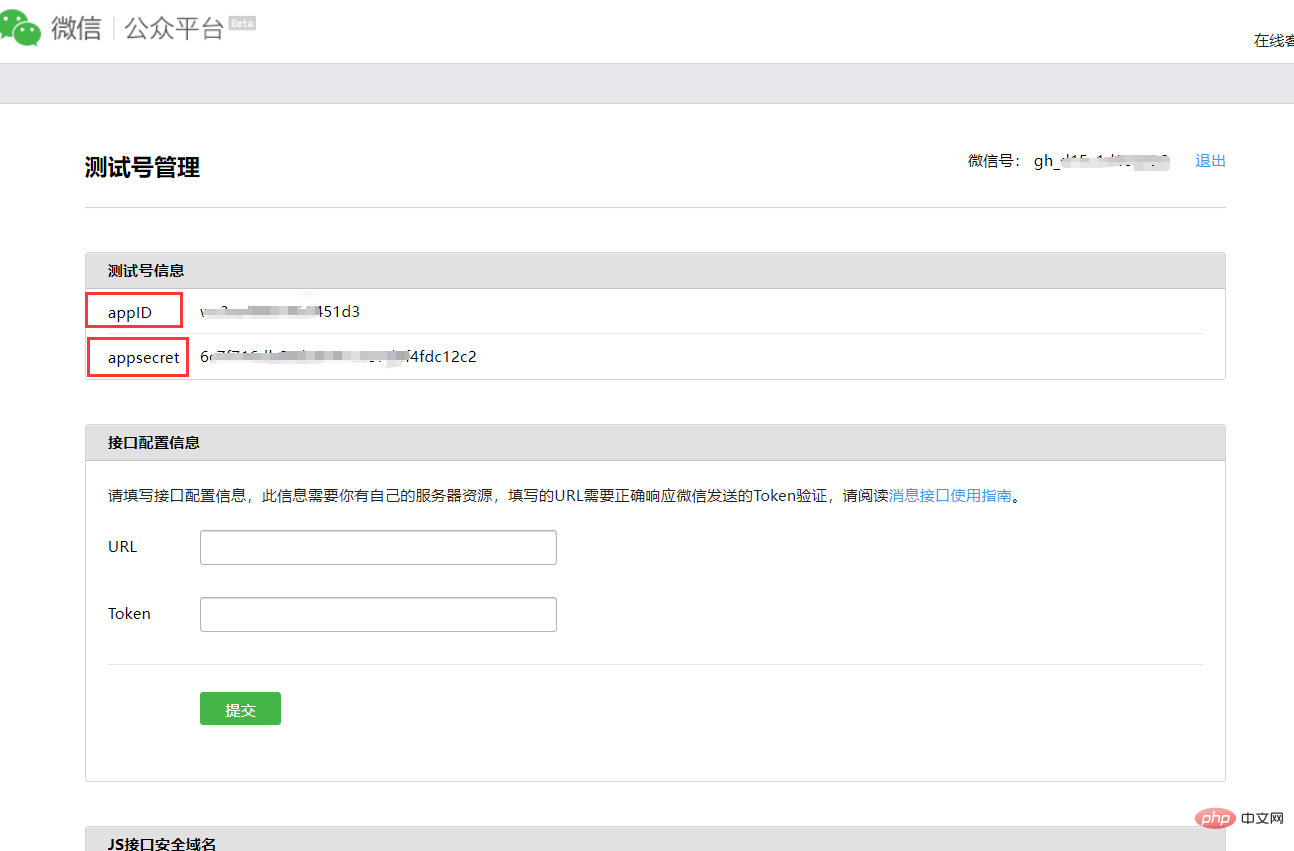
Task: Click the appsecret value ending in 4fdc12c2
Action: (338, 357)
